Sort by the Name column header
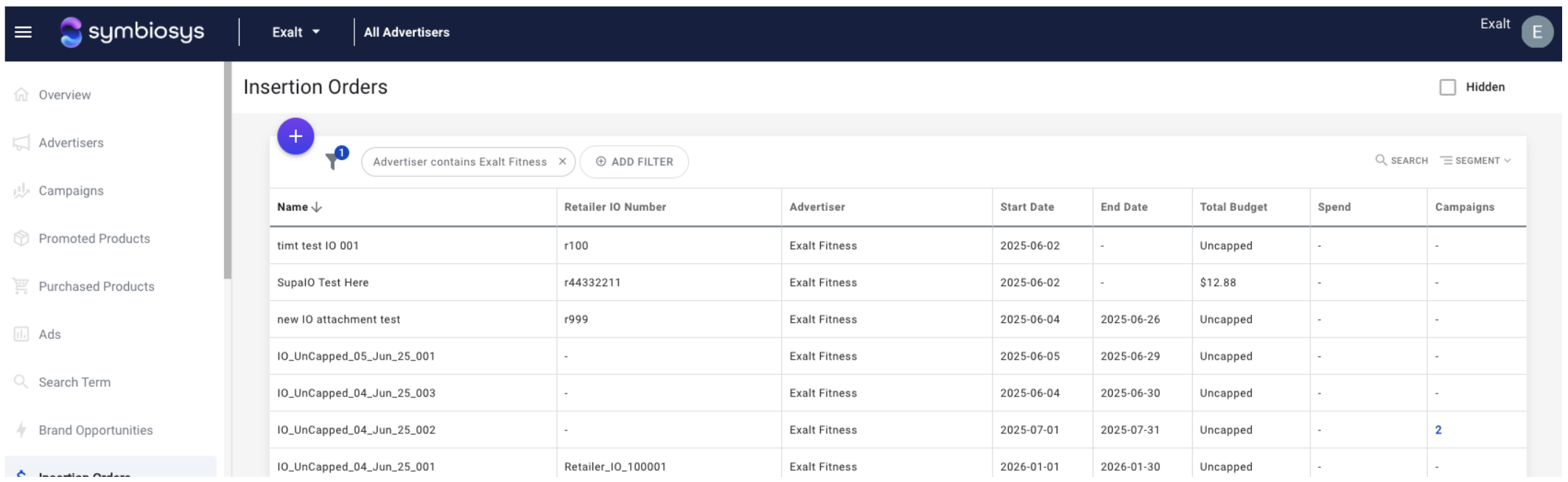1568x482 pixels. pyautogui.click(x=293, y=207)
